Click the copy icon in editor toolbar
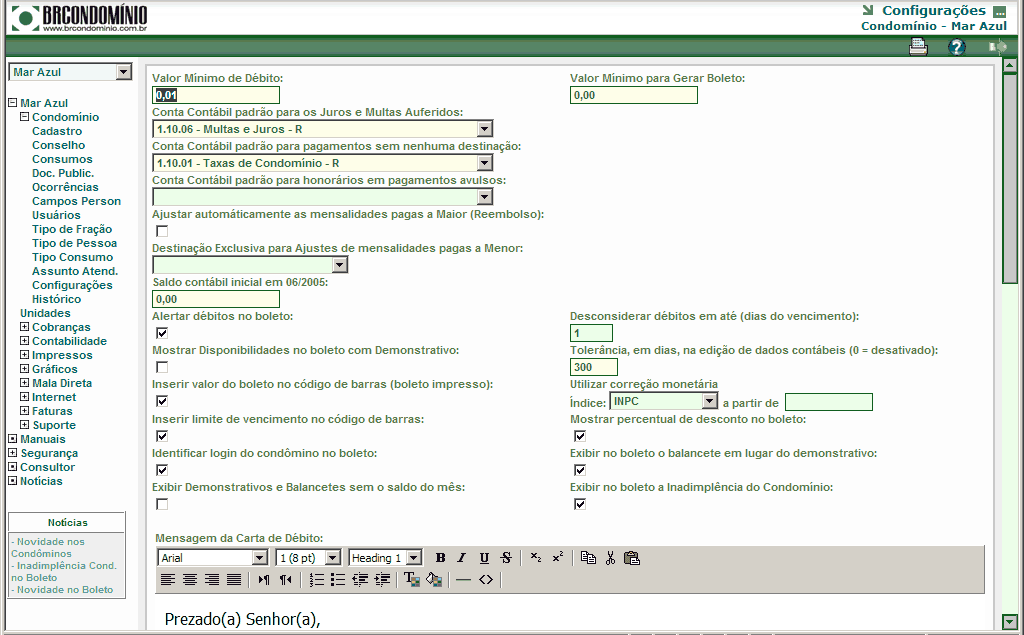The height and width of the screenshot is (635, 1024). coord(588,558)
